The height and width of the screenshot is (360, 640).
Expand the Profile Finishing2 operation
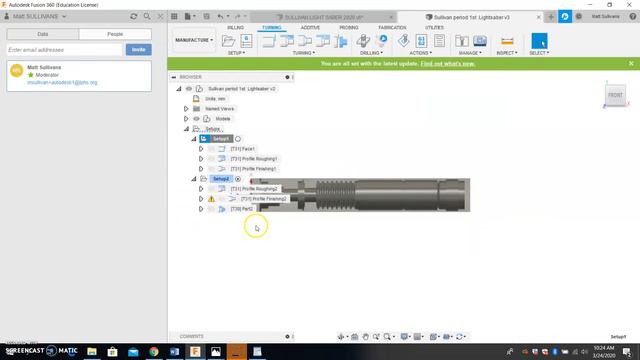pos(201,199)
